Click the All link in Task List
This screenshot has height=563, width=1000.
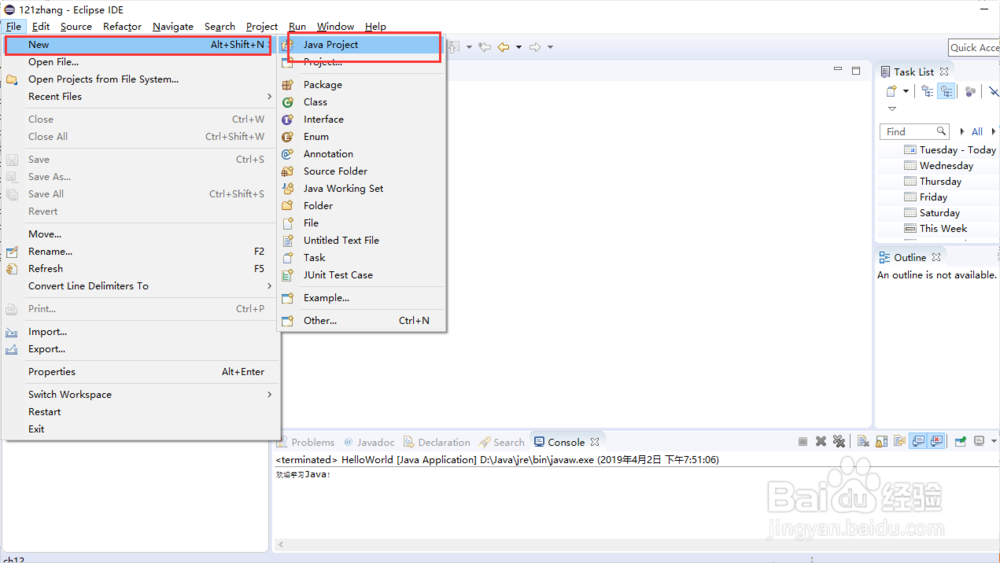tap(976, 131)
